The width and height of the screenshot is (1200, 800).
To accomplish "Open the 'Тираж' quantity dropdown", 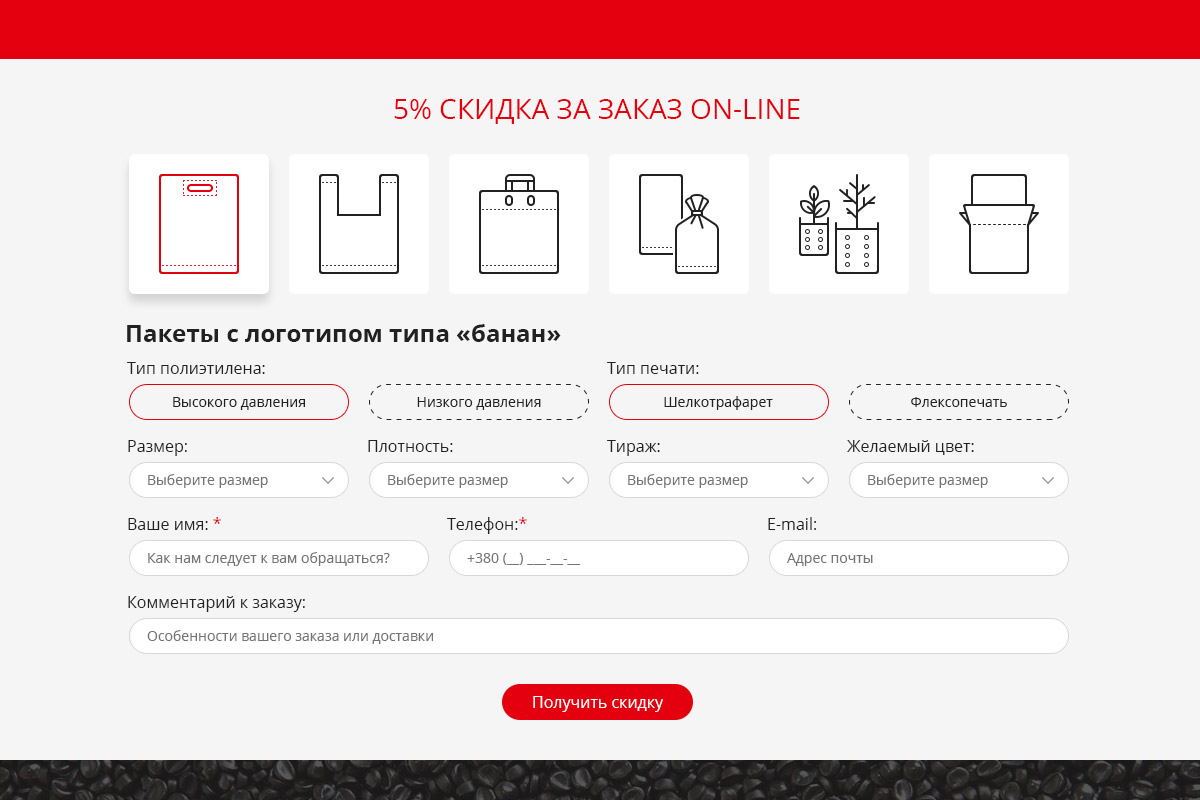I will (719, 480).
